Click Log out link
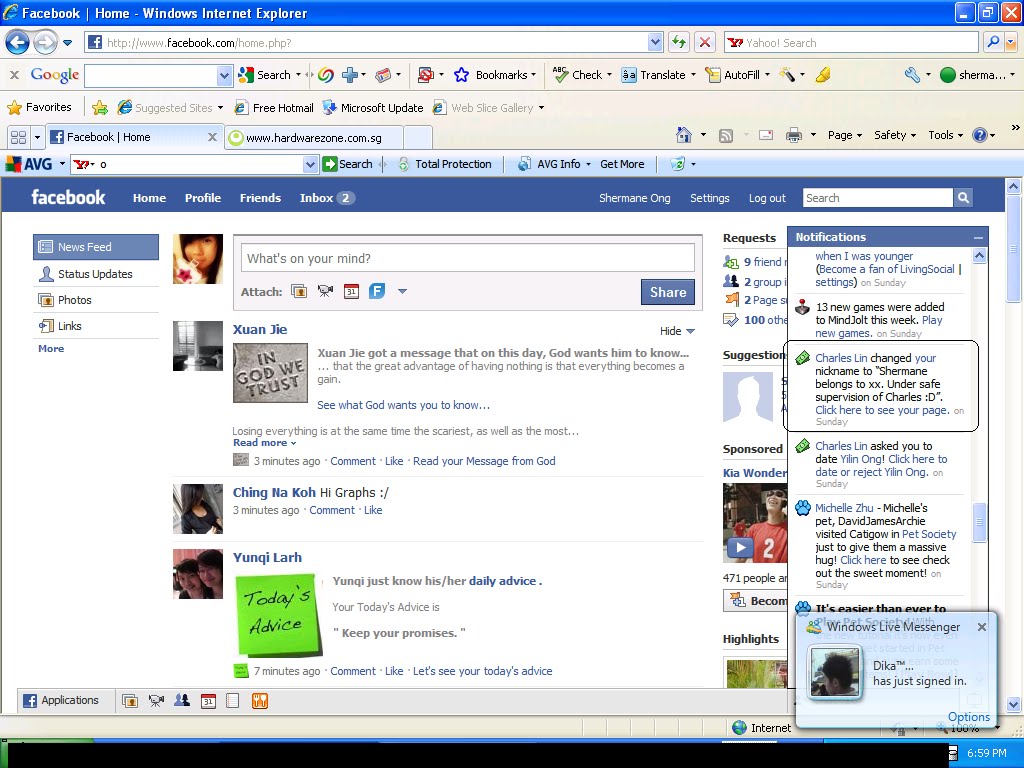 (767, 198)
